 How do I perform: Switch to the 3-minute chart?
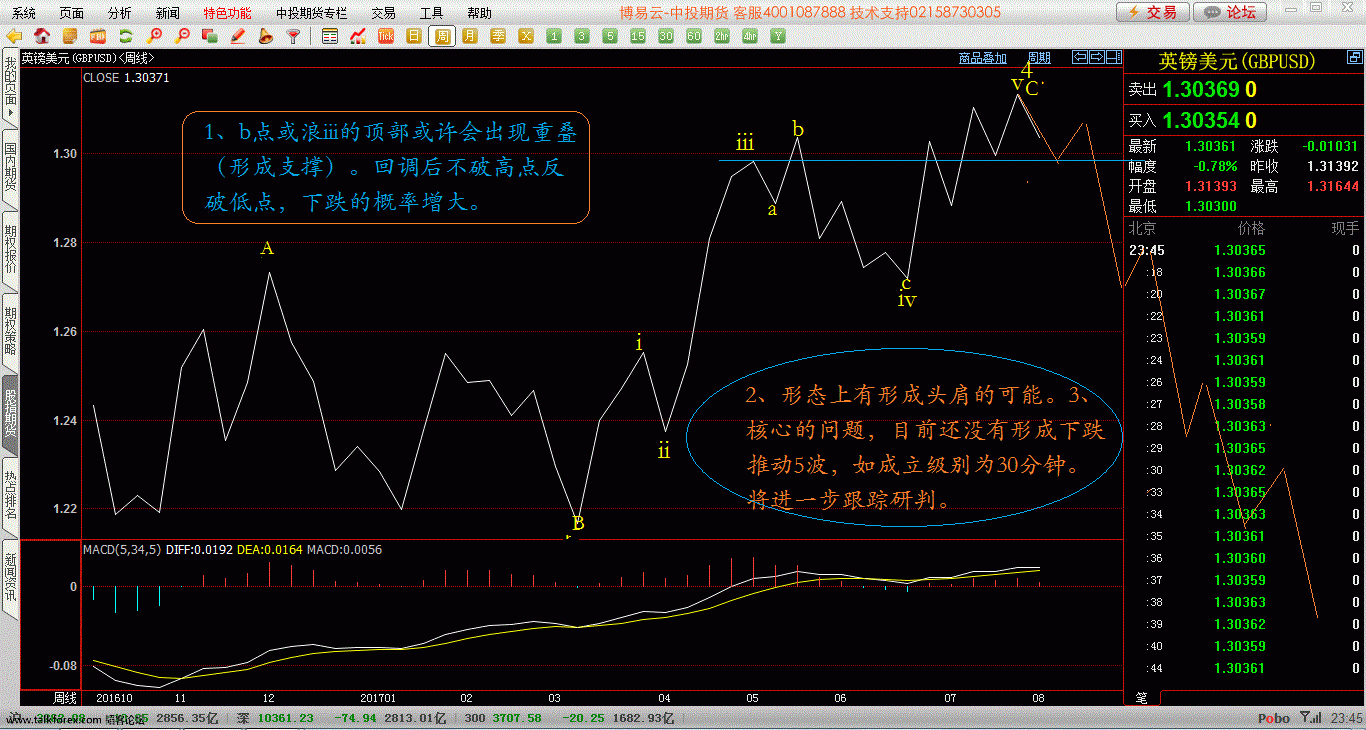coord(581,36)
